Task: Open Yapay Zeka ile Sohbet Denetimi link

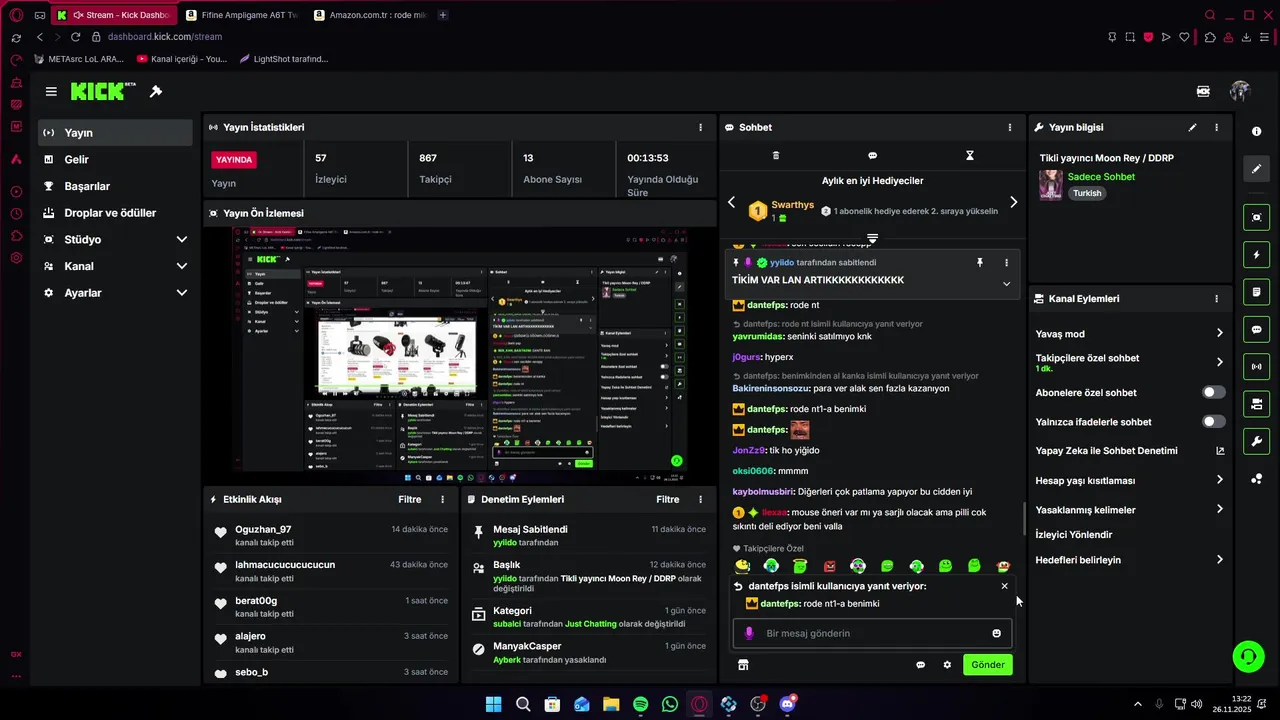Action: (1130, 451)
